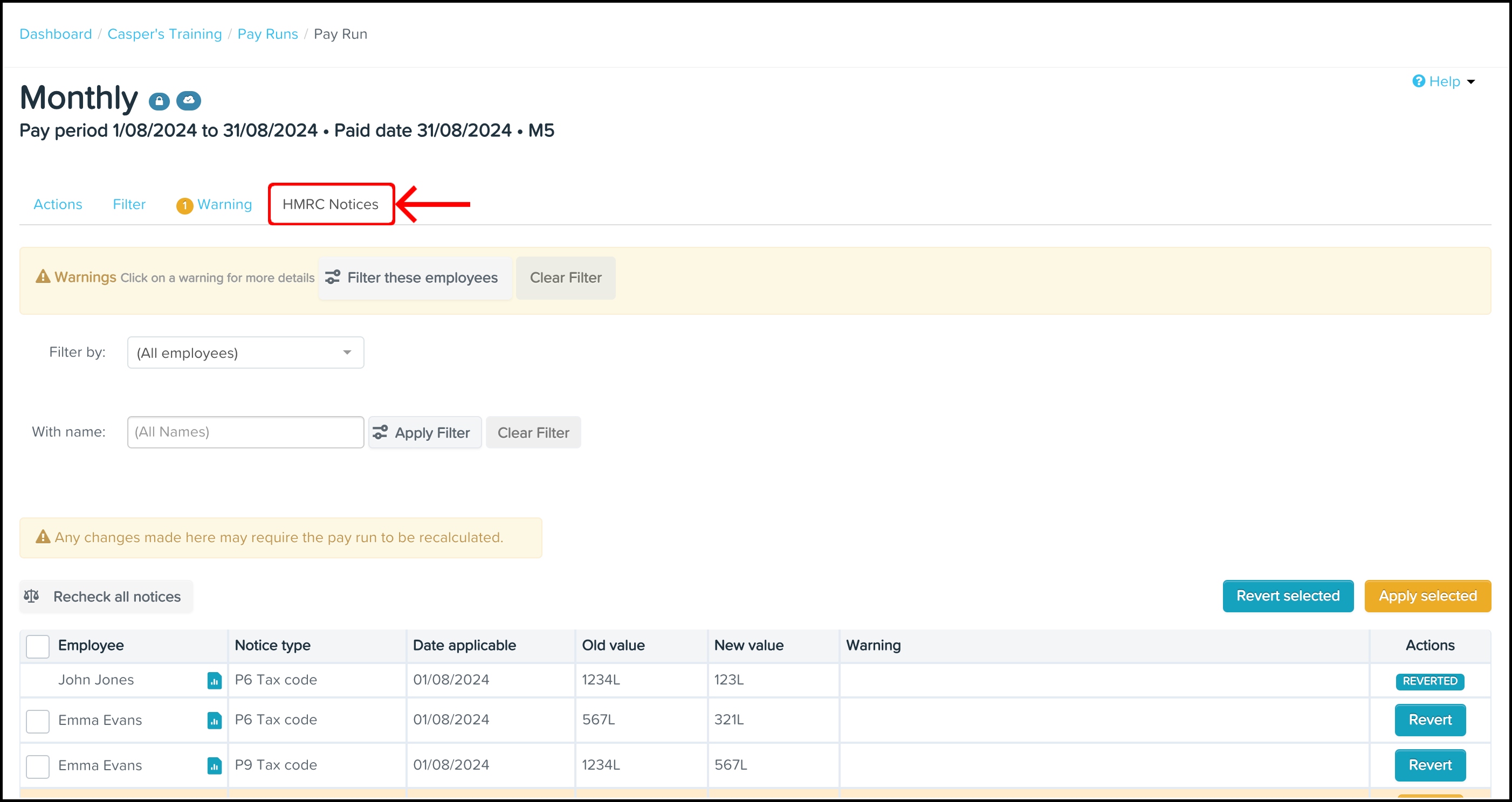Click the P9 Tax code cell

(x=276, y=764)
